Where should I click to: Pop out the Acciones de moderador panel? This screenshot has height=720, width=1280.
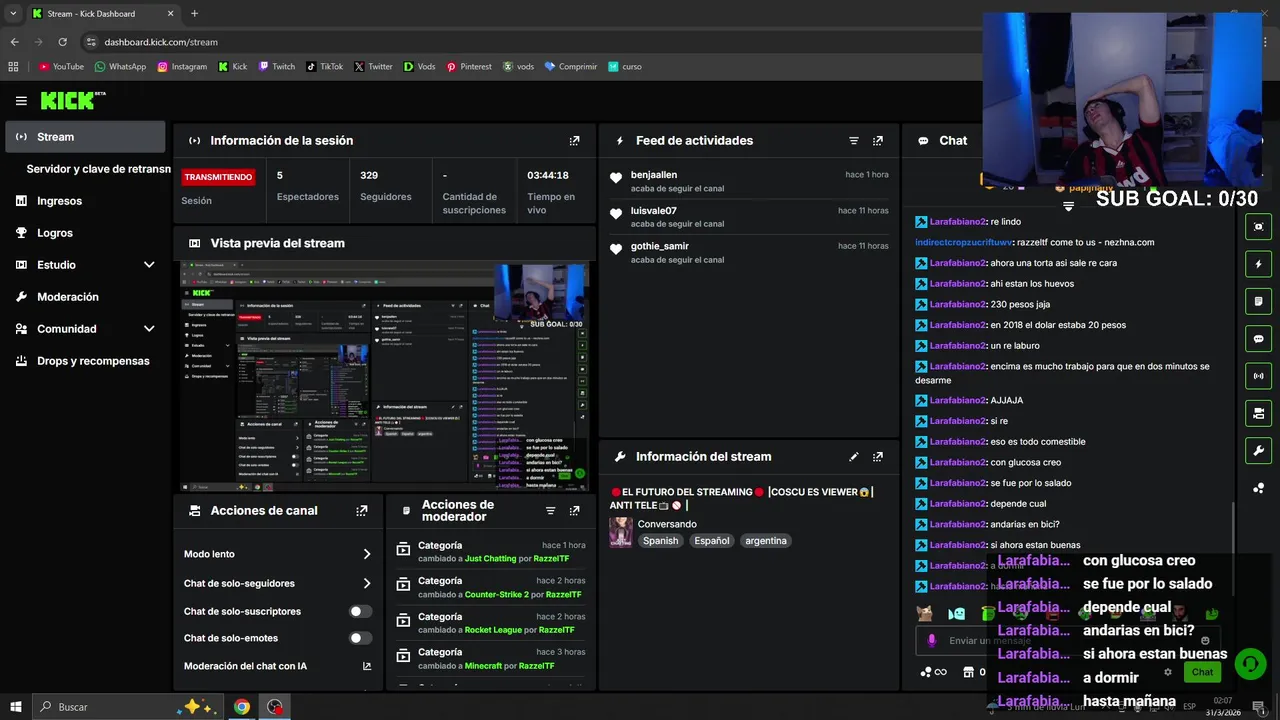574,511
